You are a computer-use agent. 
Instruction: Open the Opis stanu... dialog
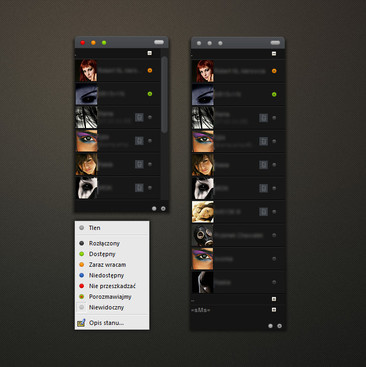pos(112,323)
